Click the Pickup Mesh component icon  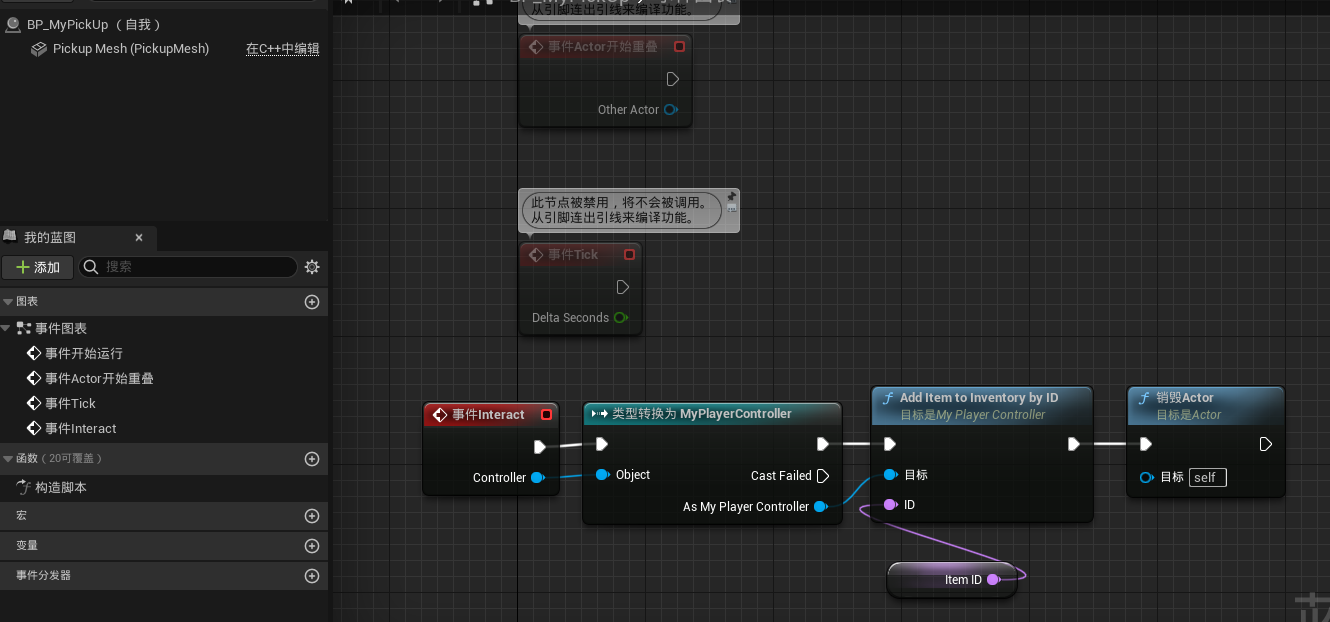(x=38, y=48)
